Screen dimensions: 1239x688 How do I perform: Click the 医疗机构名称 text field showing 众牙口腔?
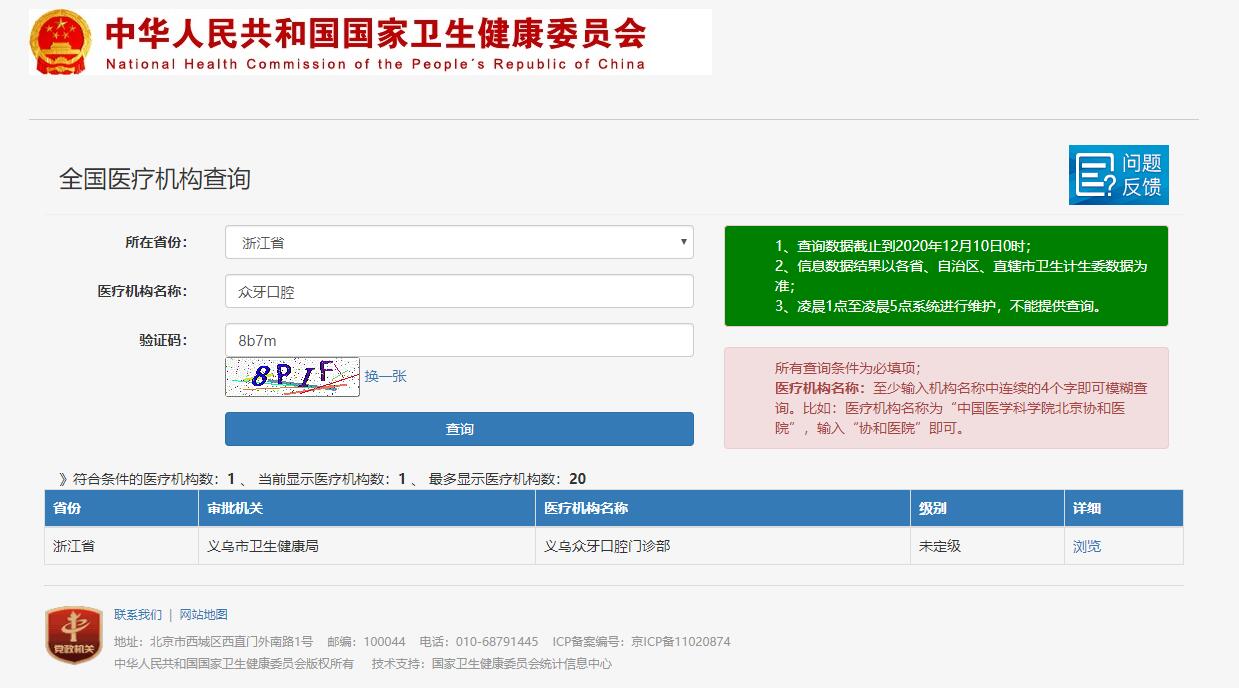[458, 290]
